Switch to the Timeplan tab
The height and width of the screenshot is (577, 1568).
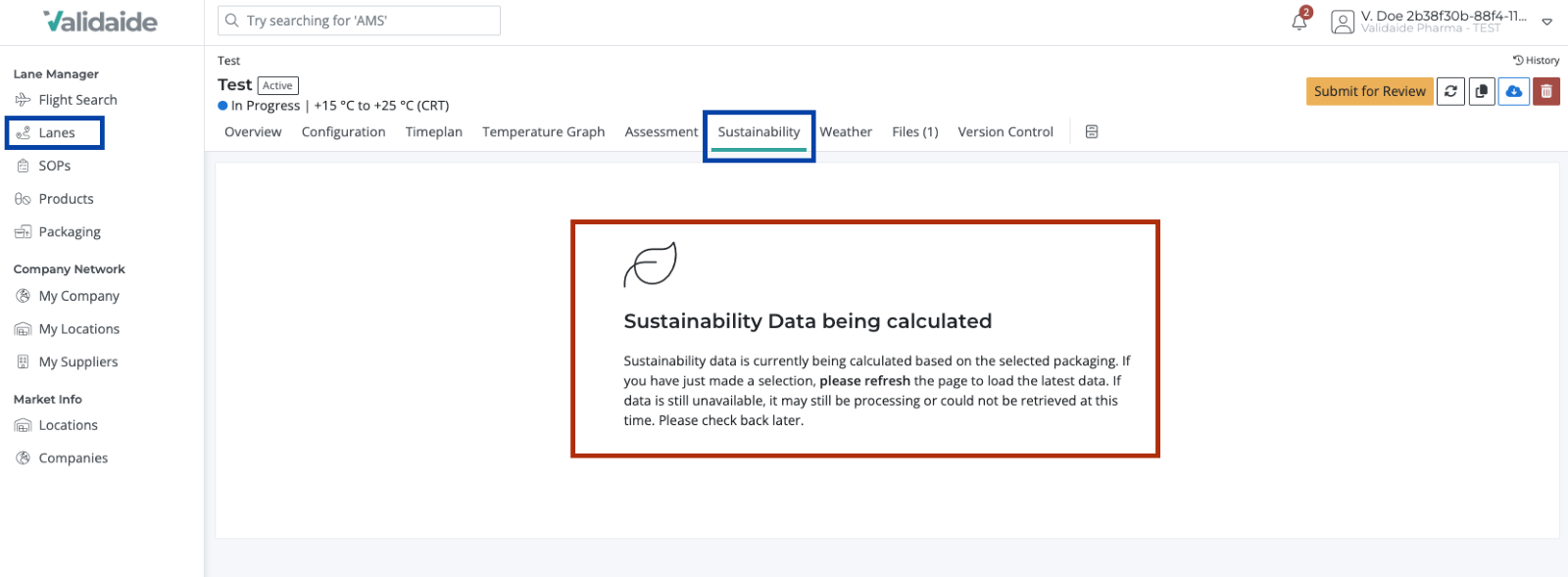click(x=434, y=132)
